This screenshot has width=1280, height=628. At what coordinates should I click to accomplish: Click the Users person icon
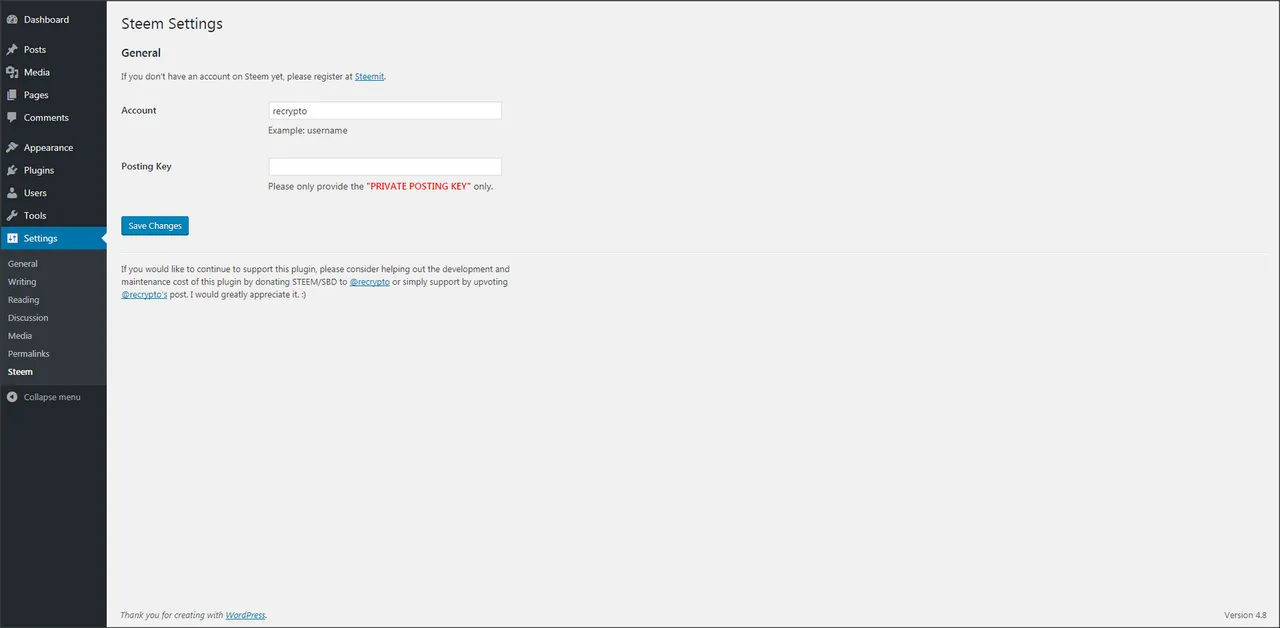pyautogui.click(x=12, y=193)
